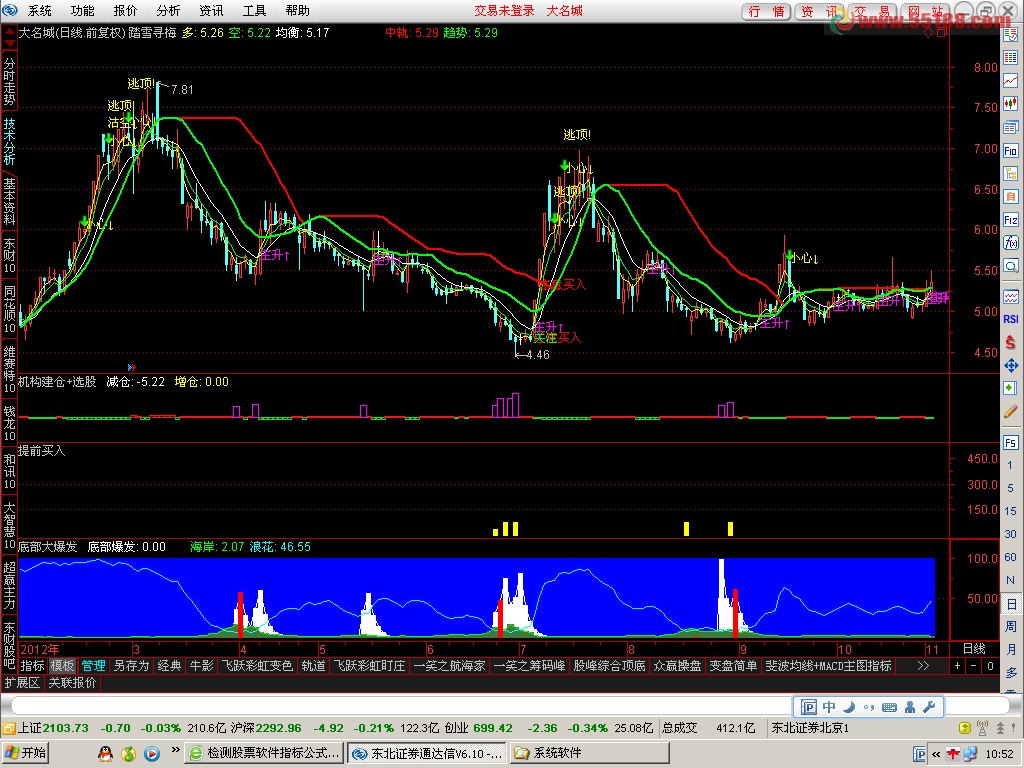The height and width of the screenshot is (768, 1024).
Task: Select the 技术分析 side tab
Action: tap(9, 140)
